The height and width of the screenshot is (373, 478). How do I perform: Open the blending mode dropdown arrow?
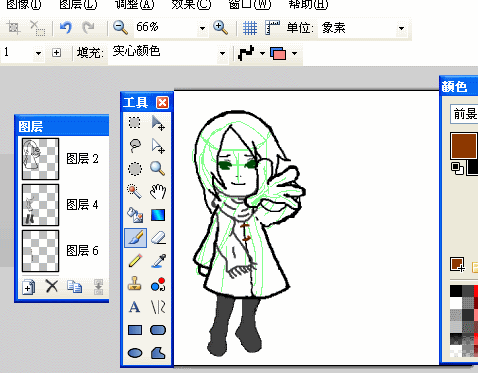pyautogui.click(x=294, y=53)
